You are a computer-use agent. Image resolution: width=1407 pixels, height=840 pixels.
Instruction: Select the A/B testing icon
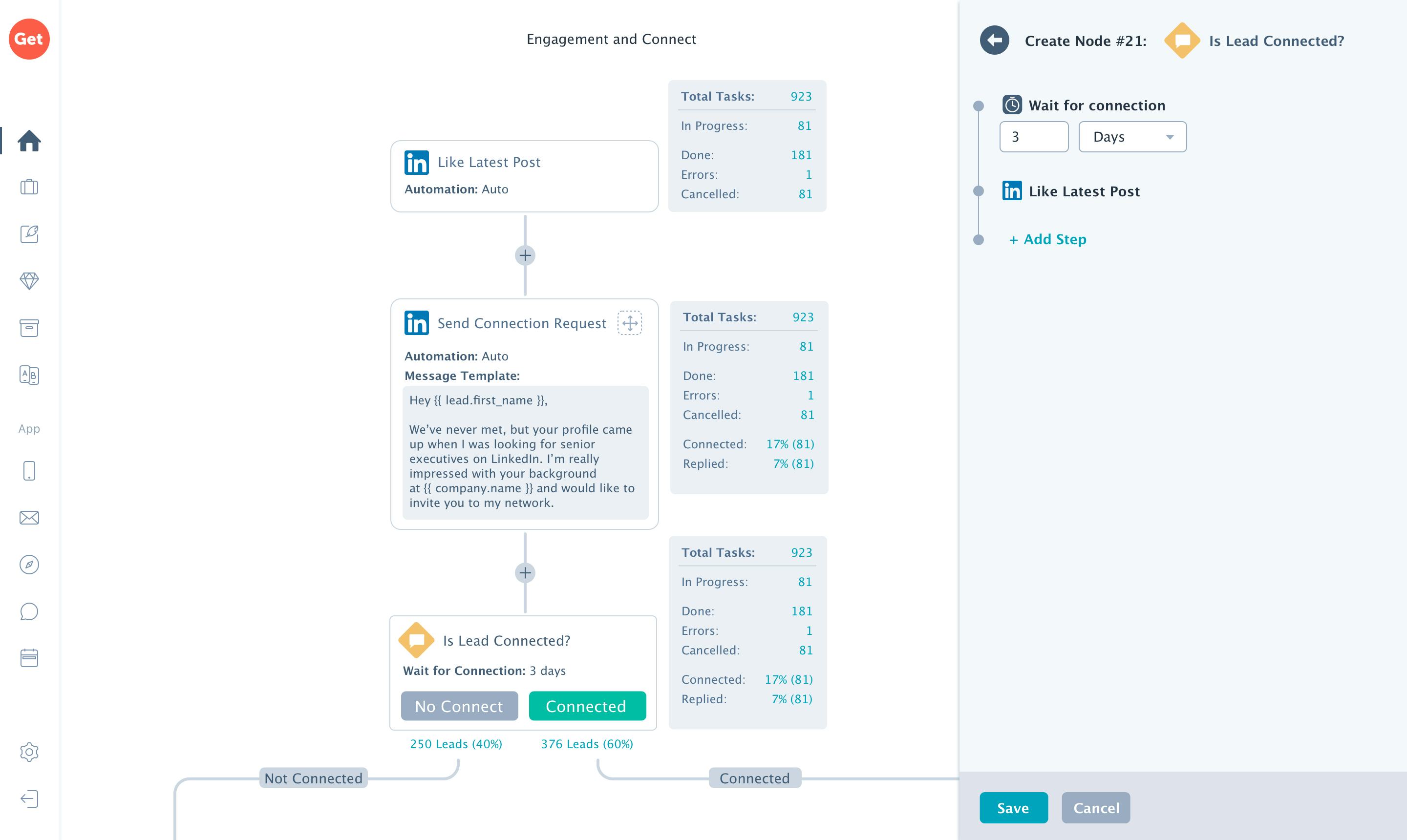pos(29,375)
